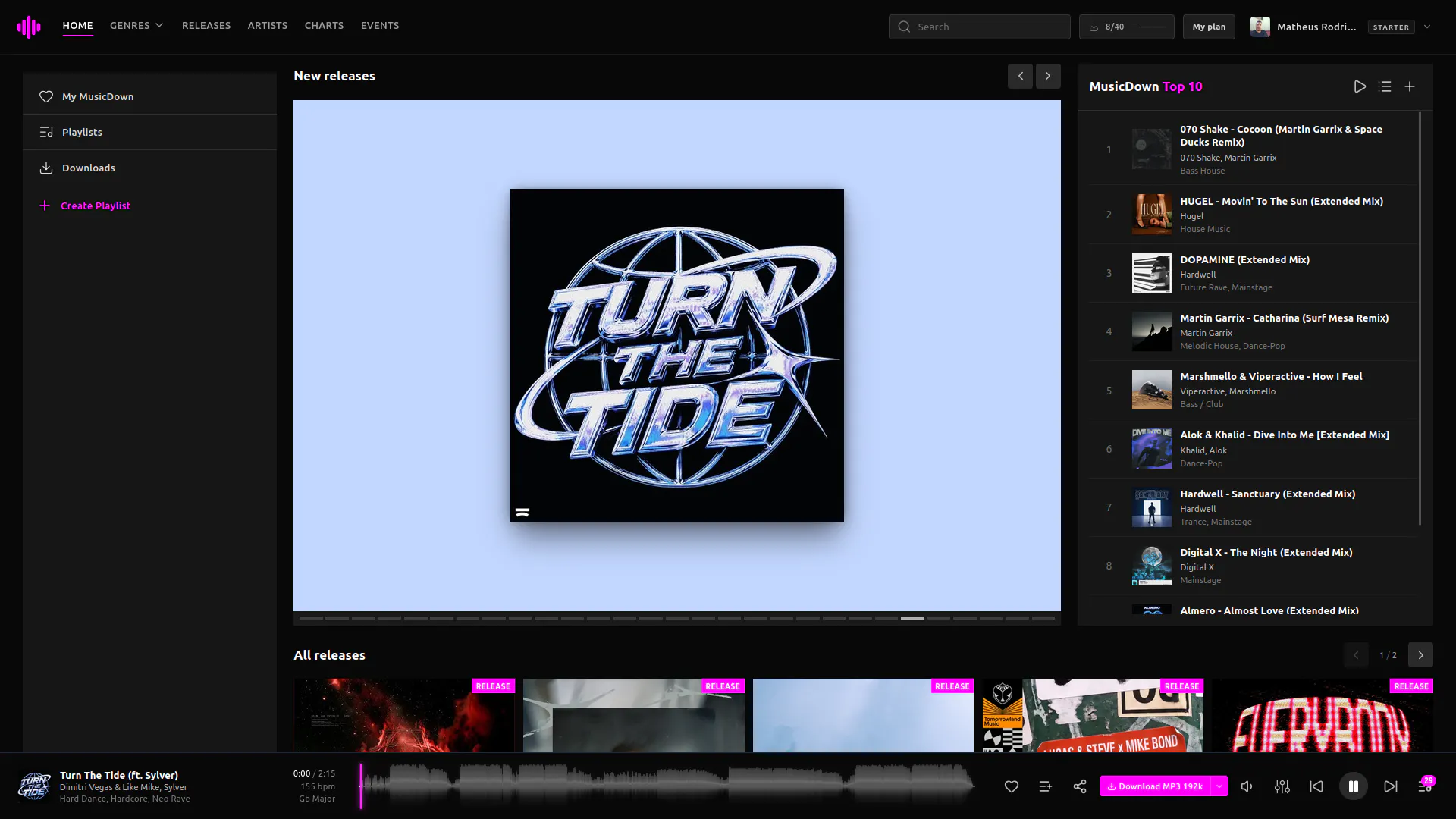Expand the GENRES dropdown menu
This screenshot has width=1456, height=819.
click(136, 26)
